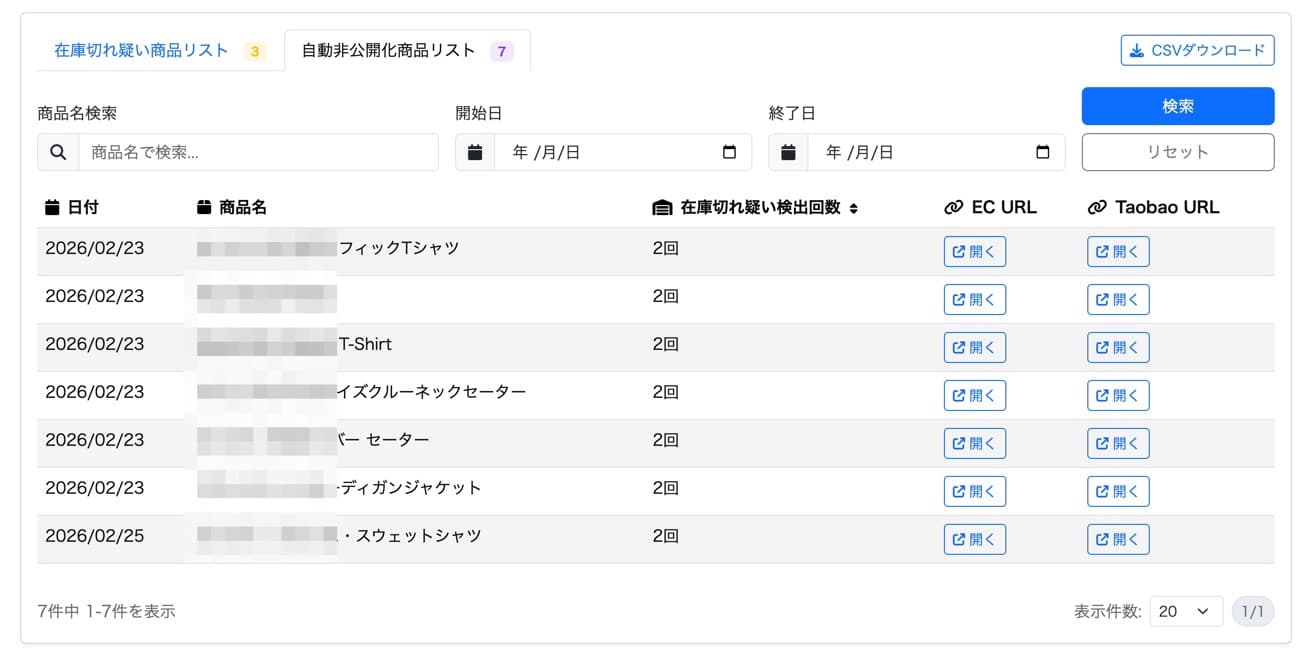This screenshot has height=655, width=1308.
Task: Open the 表示件数 dropdown showing 20
Action: 1186,611
